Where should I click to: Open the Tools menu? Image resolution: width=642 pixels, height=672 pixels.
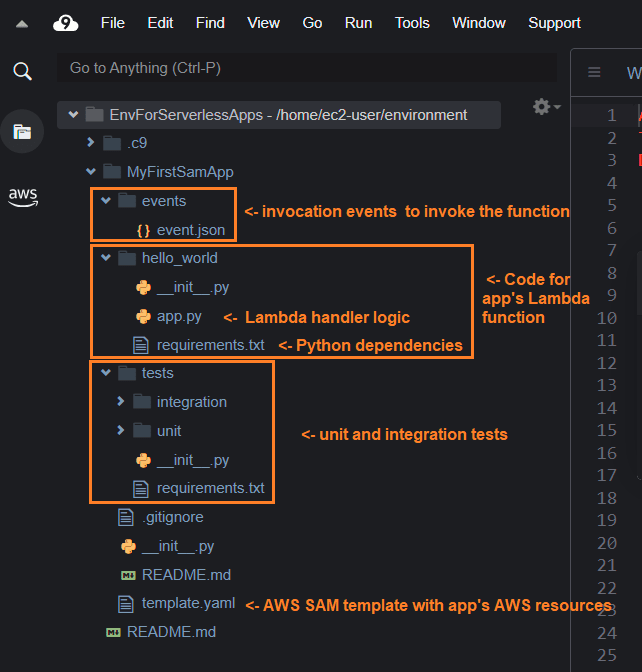(x=412, y=23)
